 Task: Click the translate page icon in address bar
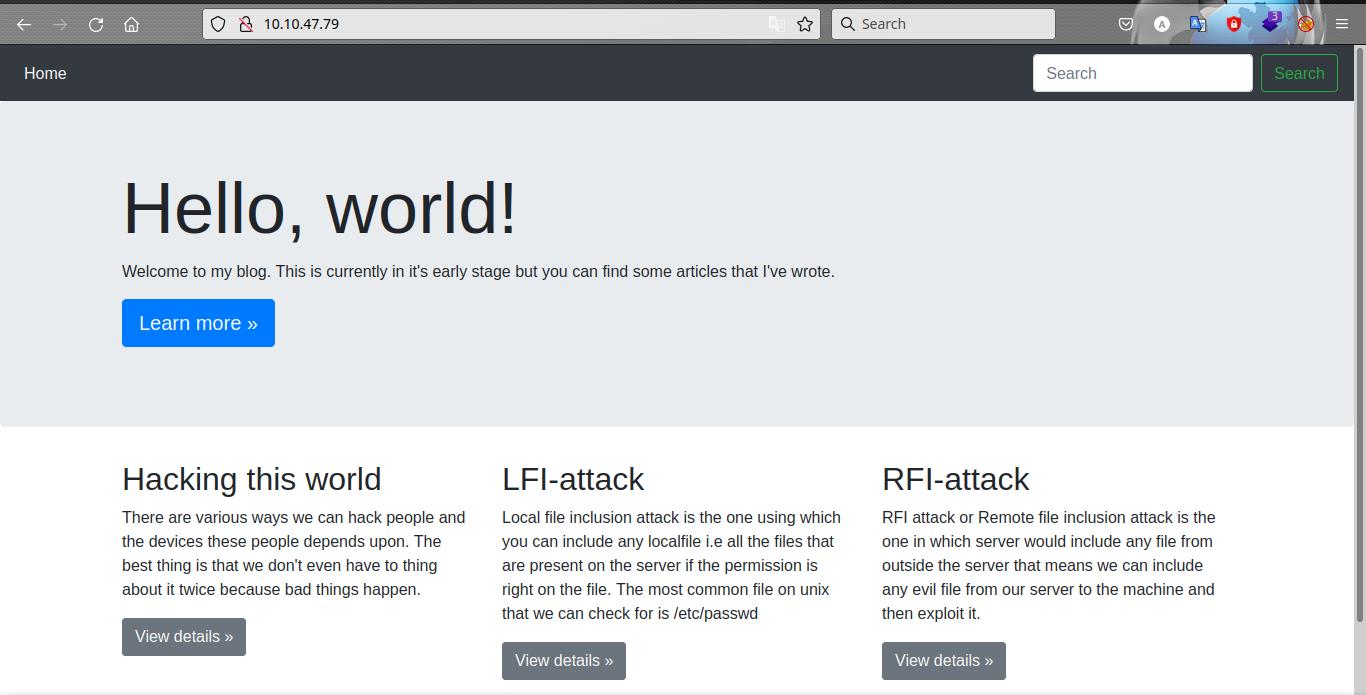776,24
